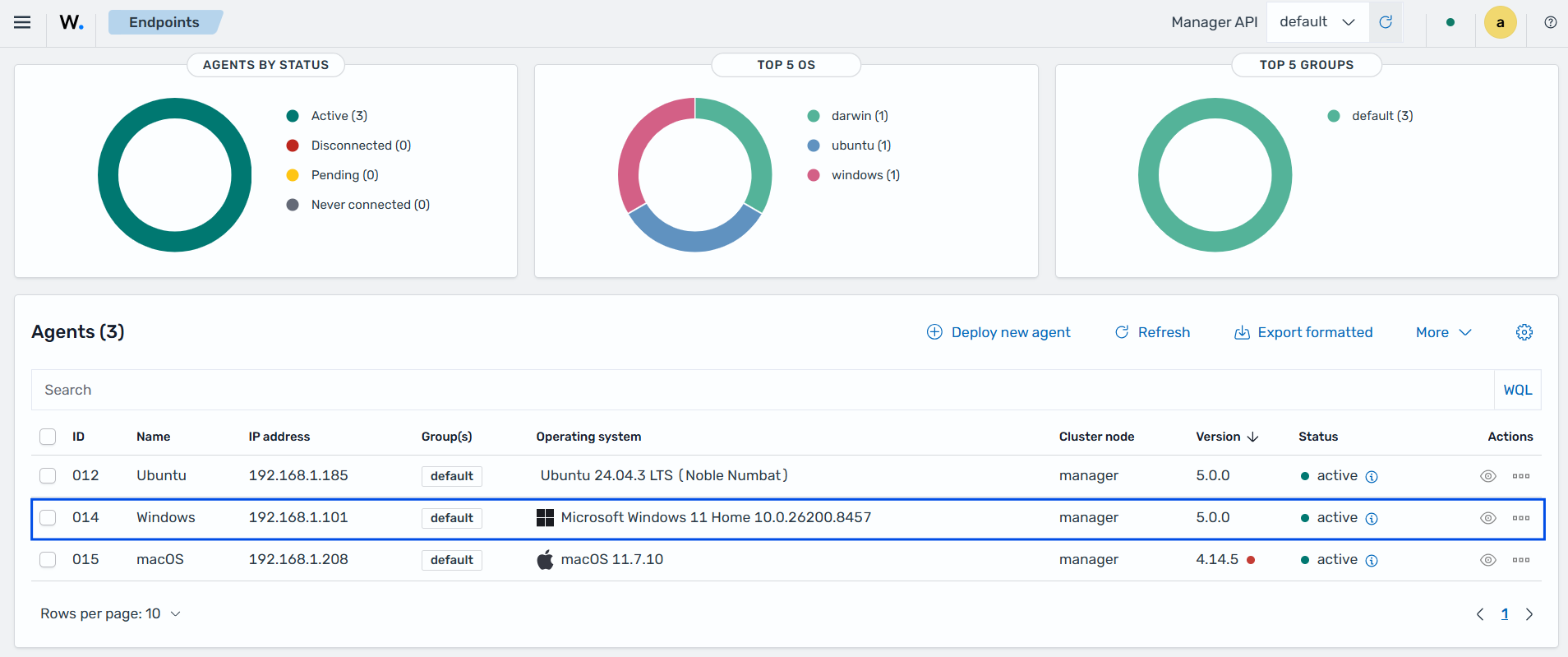Sort by ID column header
This screenshot has width=1568, height=657.
[x=78, y=437]
